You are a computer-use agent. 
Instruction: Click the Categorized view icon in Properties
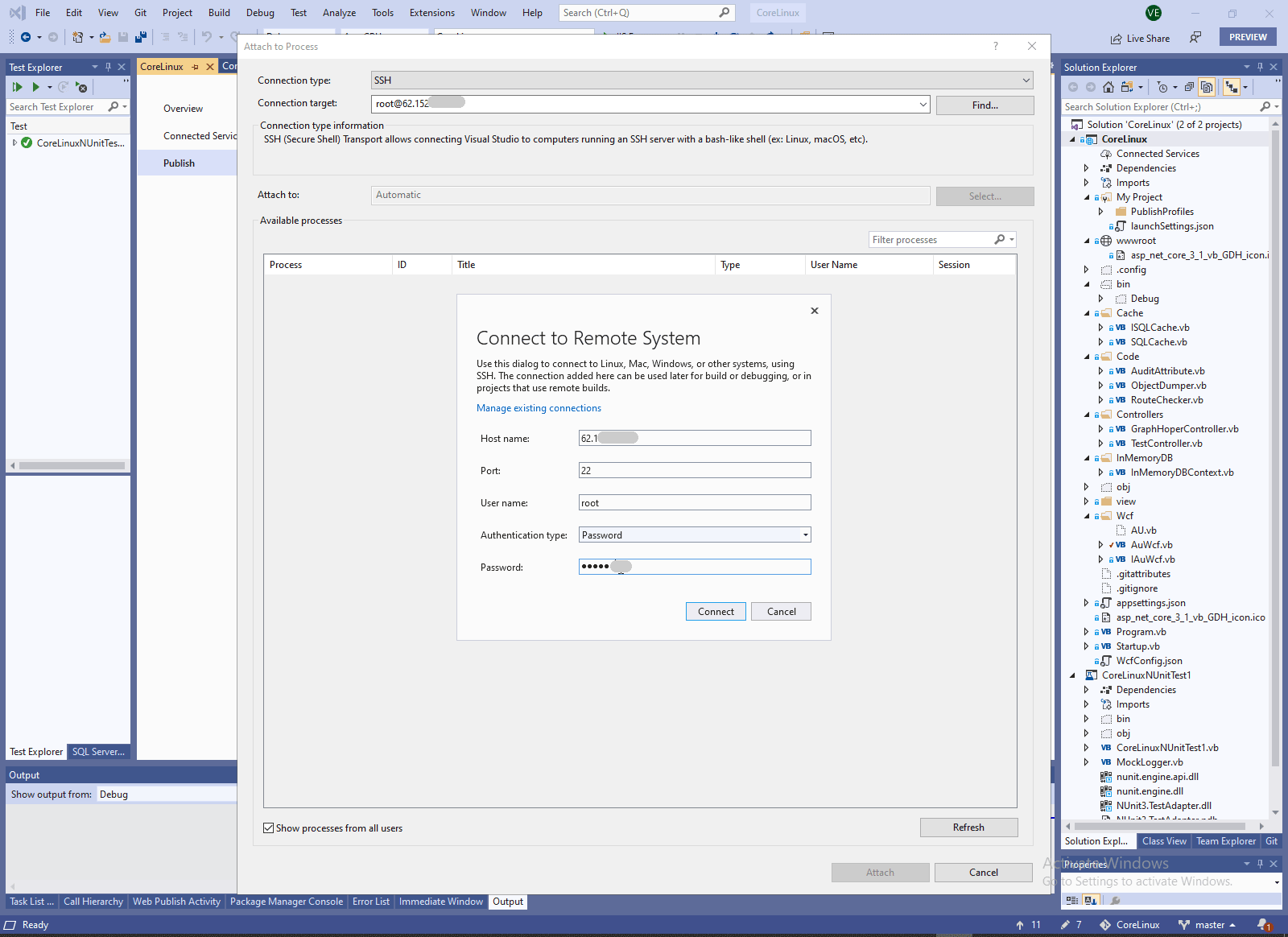click(x=1072, y=901)
